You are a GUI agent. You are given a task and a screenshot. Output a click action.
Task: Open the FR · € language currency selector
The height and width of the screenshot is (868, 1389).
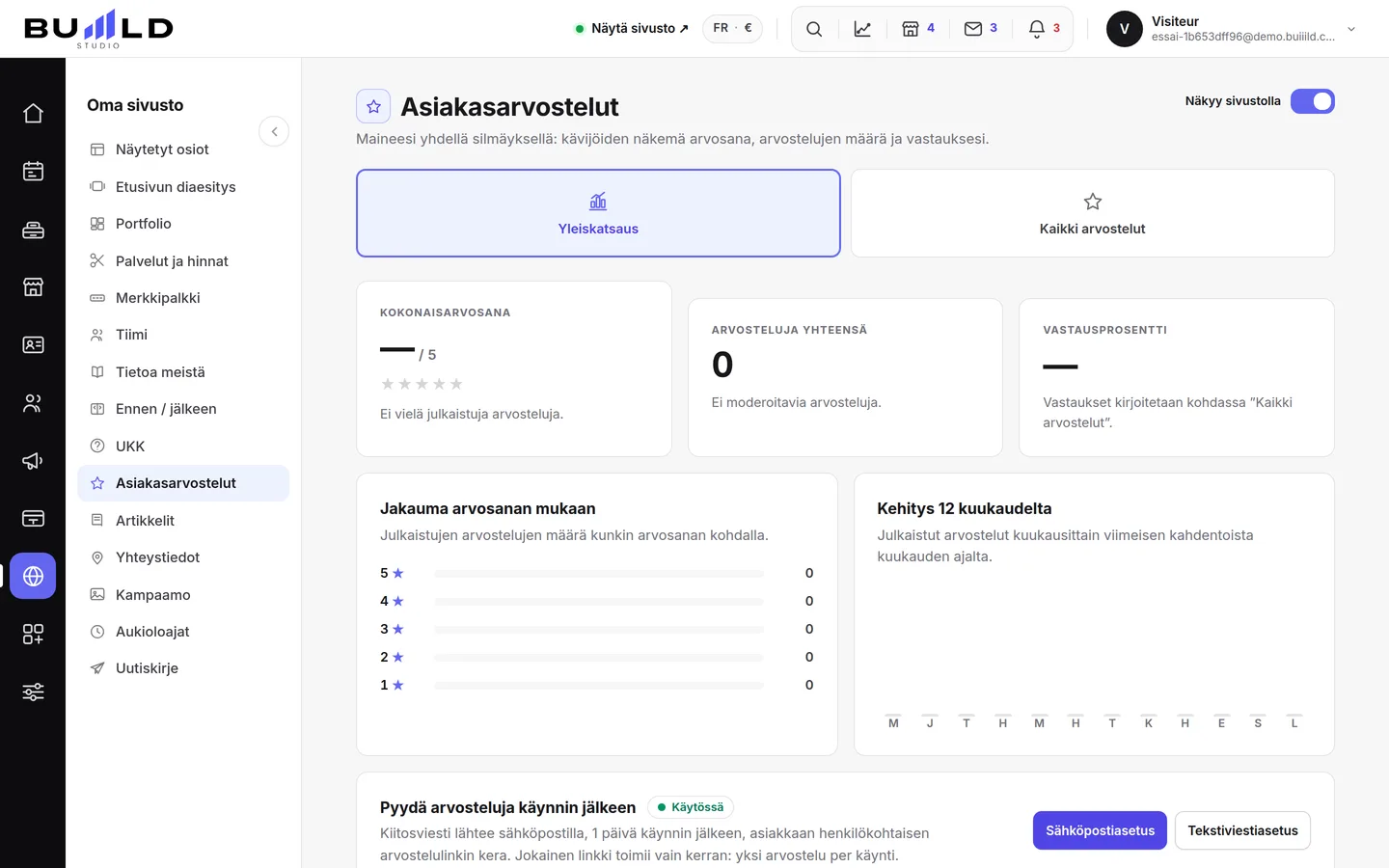tap(732, 28)
